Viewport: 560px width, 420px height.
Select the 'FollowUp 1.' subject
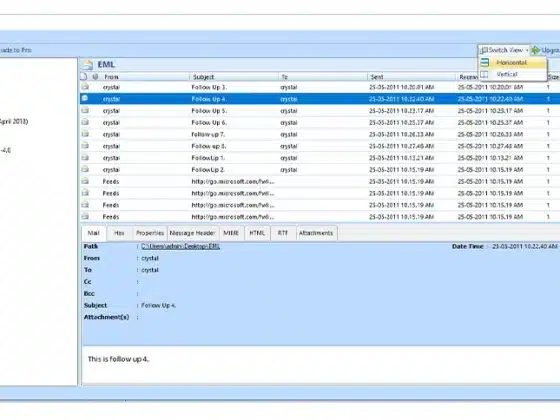(x=208, y=158)
